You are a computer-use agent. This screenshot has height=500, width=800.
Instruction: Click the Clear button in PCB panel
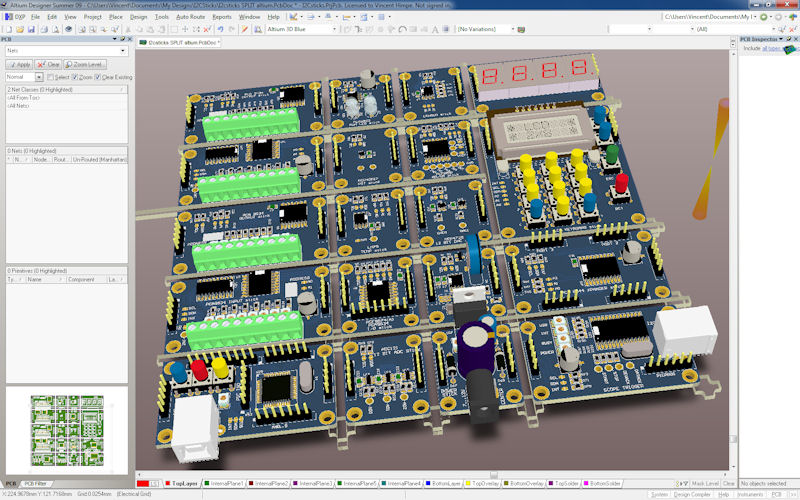[x=48, y=65]
